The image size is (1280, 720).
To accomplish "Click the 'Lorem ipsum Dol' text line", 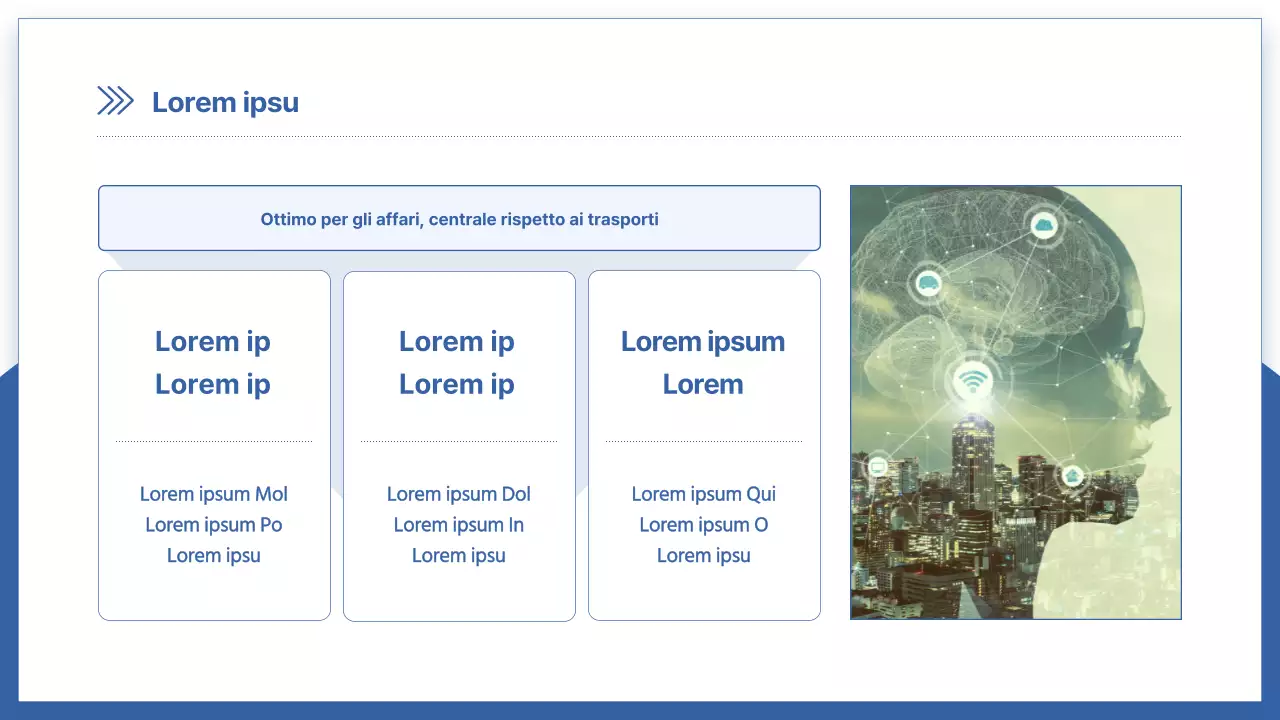I will 459,494.
